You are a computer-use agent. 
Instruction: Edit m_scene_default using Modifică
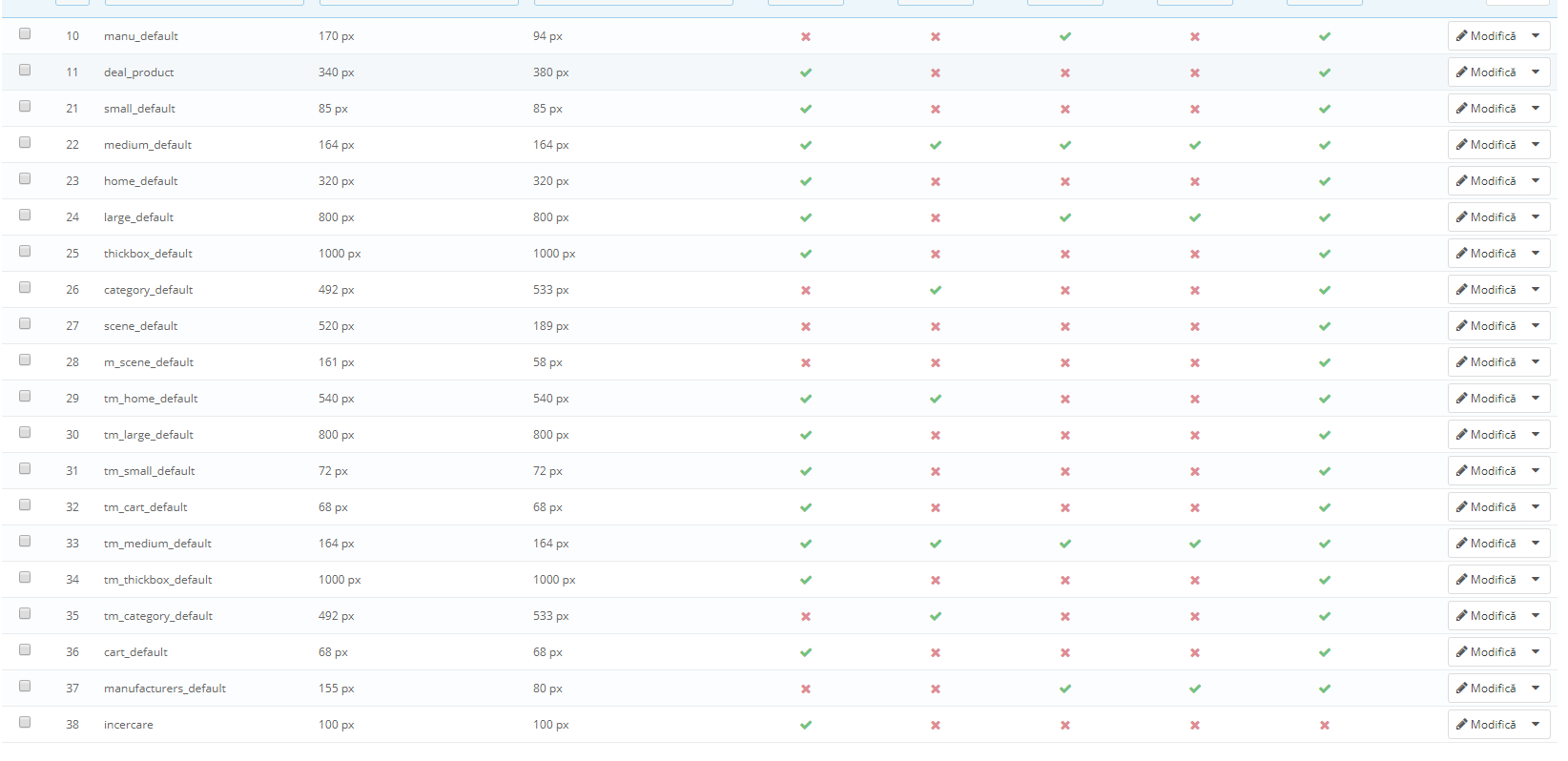[1486, 362]
